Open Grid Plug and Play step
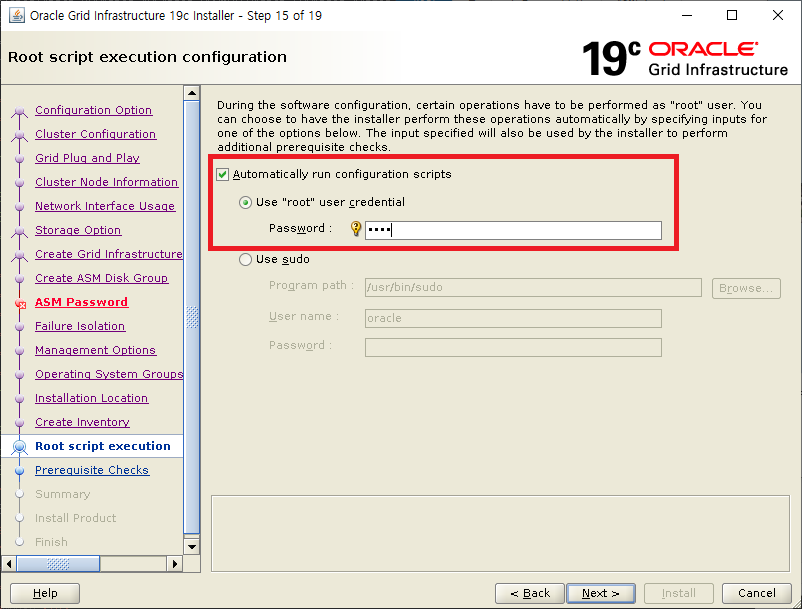This screenshot has width=802, height=609. (x=87, y=158)
